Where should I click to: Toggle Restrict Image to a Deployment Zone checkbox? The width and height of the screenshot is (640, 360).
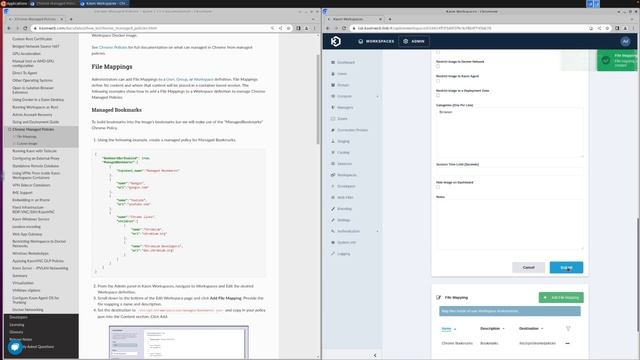coord(438,95)
